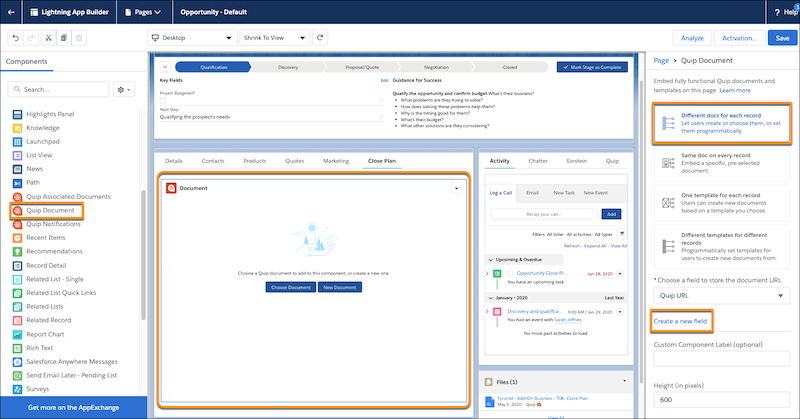This screenshot has height=419, width=800.
Task: Tick the Project Budgeted checkbox
Action: (163, 101)
